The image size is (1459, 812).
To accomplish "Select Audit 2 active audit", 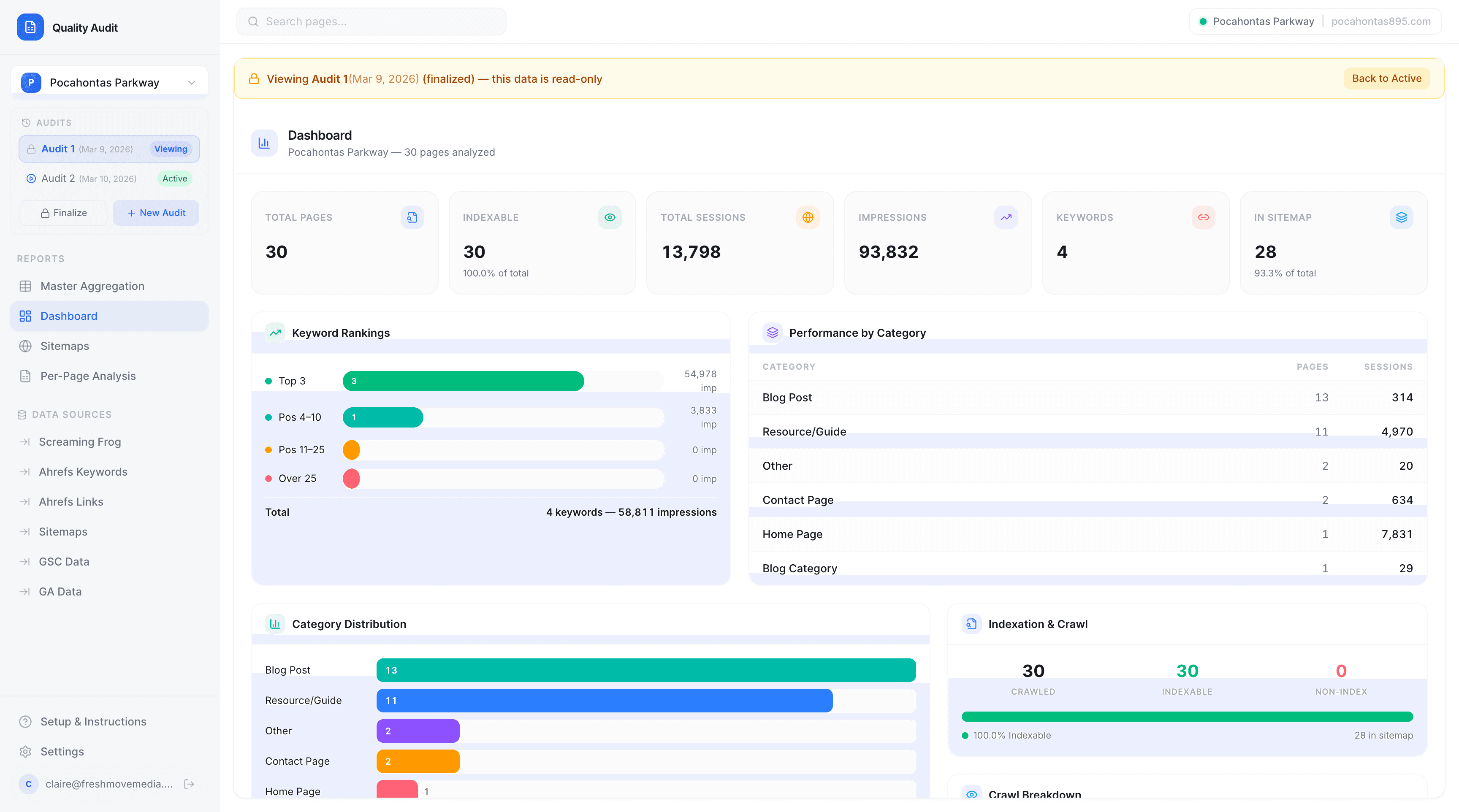I will 109,179.
